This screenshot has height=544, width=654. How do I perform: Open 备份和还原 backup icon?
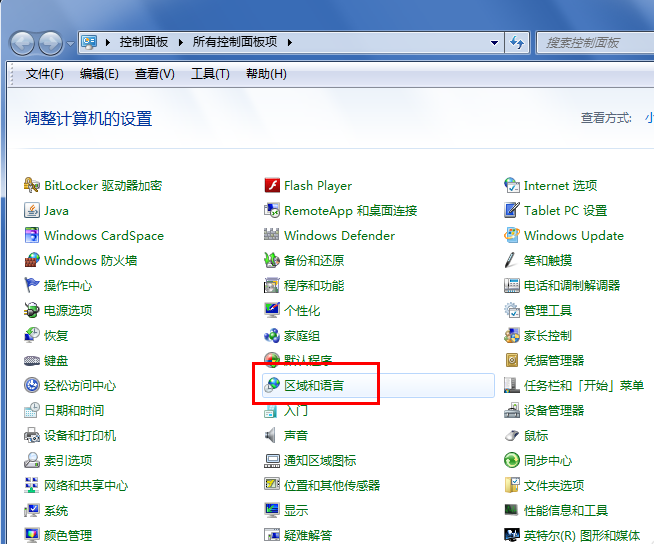pyautogui.click(x=272, y=260)
